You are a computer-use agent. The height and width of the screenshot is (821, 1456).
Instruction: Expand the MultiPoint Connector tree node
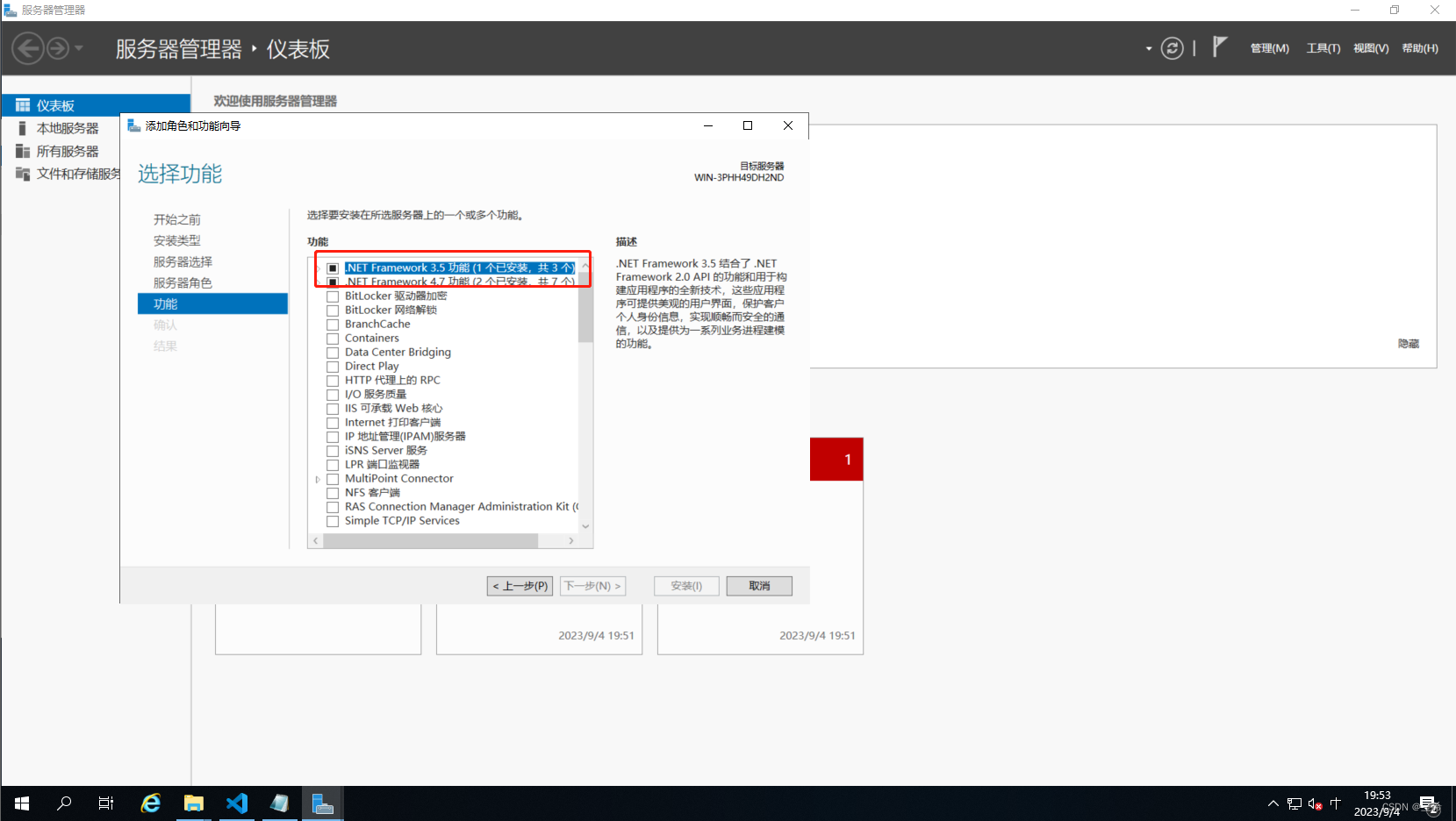318,479
